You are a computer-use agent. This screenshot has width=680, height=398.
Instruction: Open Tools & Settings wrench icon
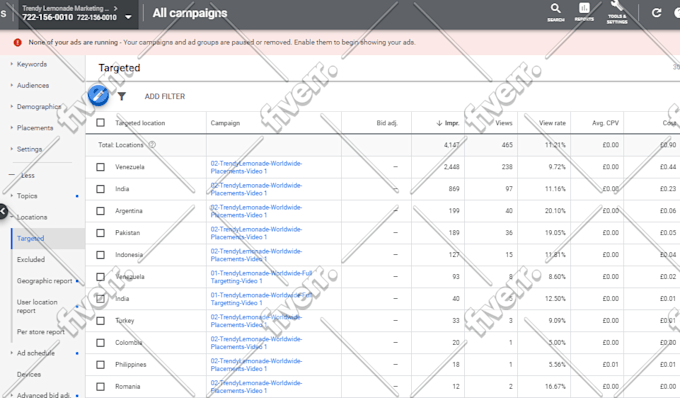(x=617, y=12)
